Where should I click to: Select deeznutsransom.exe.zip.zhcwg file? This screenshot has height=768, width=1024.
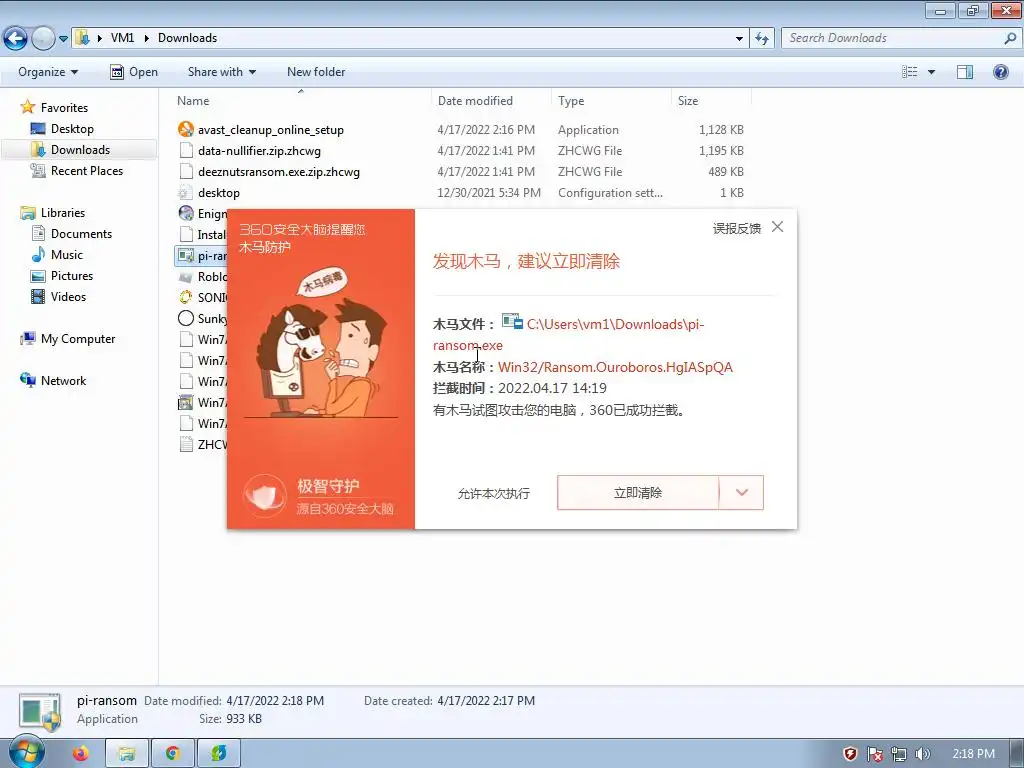279,172
